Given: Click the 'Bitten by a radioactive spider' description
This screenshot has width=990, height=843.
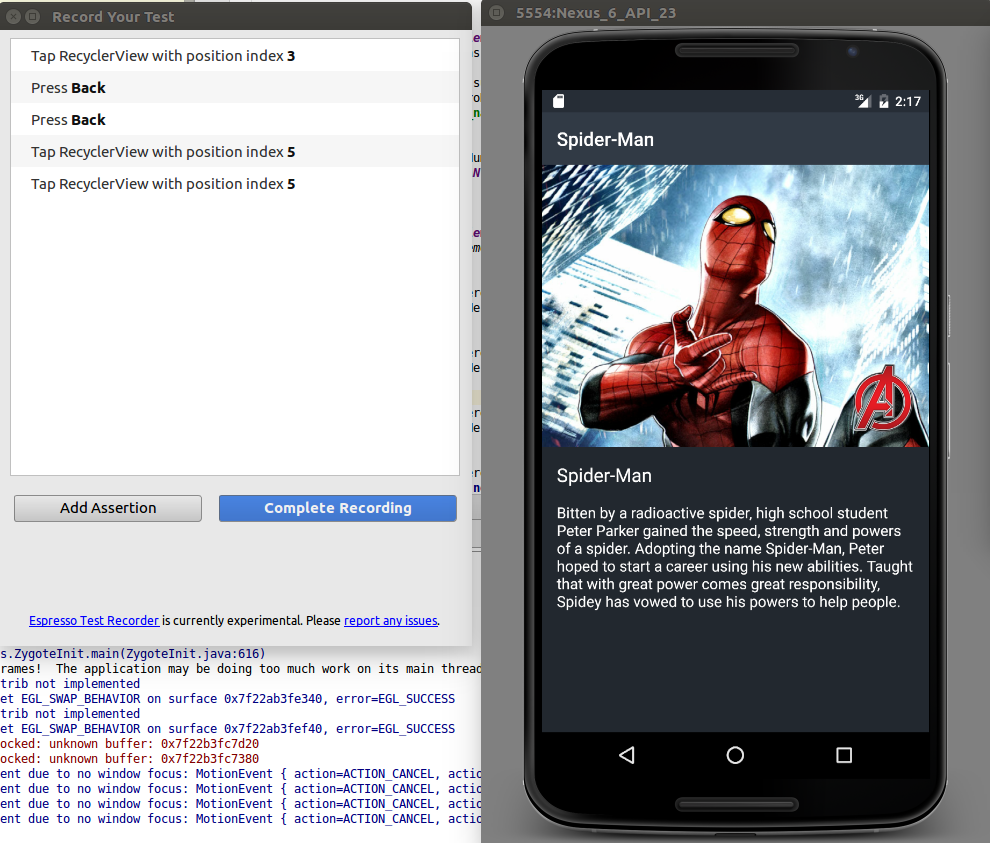Looking at the screenshot, I should click(x=734, y=558).
